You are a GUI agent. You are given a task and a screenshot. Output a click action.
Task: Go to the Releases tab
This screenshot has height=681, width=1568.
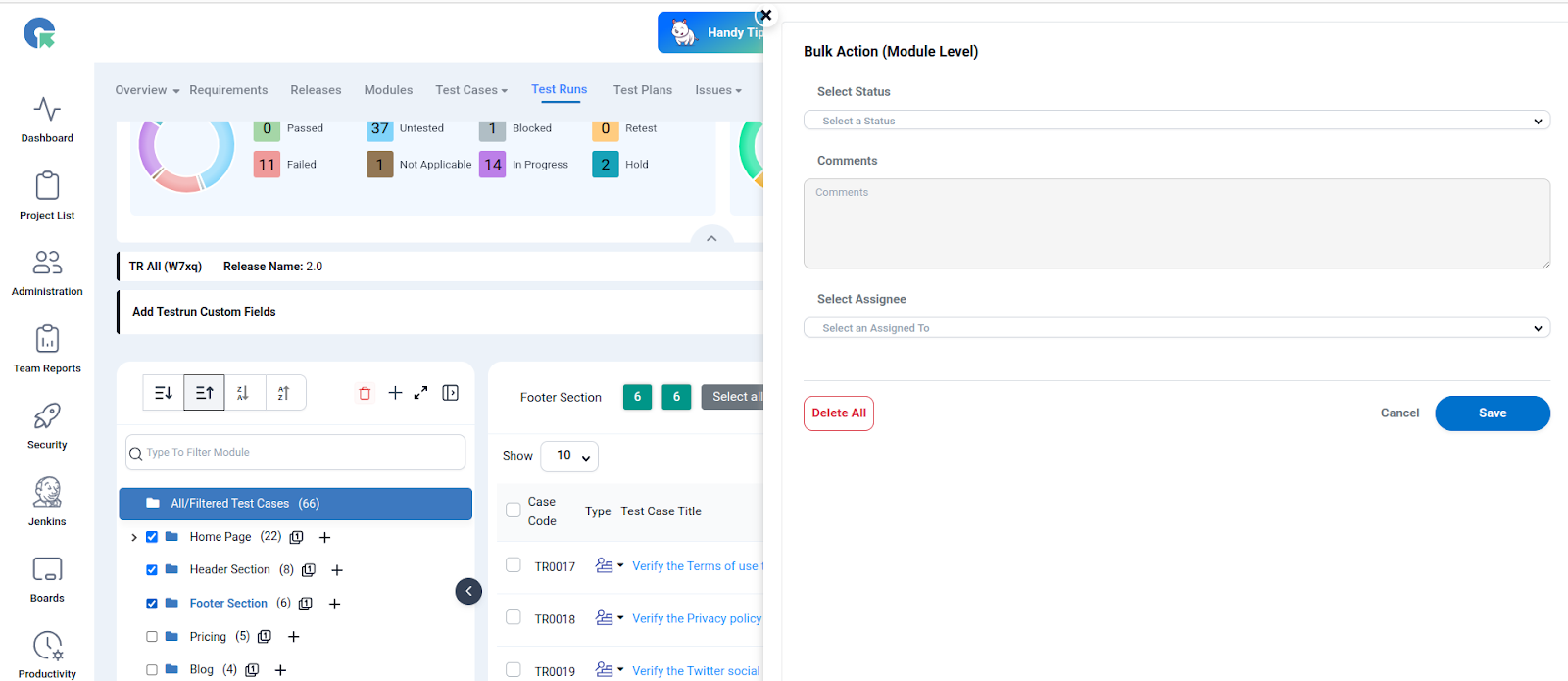click(316, 90)
